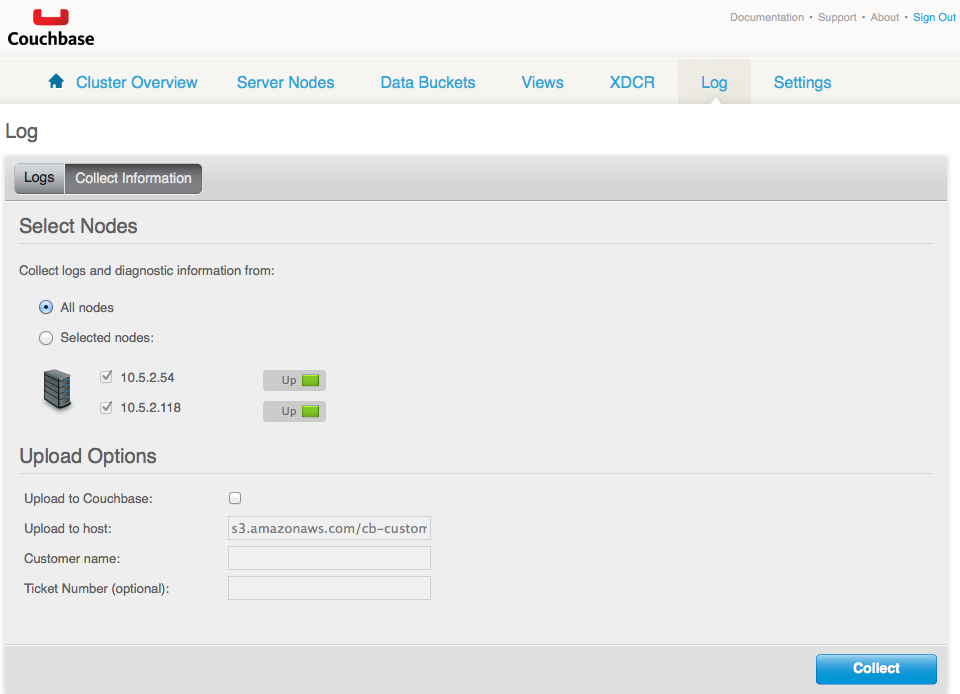Click 'Collect logs and diagnostic information from:' text

147,271
